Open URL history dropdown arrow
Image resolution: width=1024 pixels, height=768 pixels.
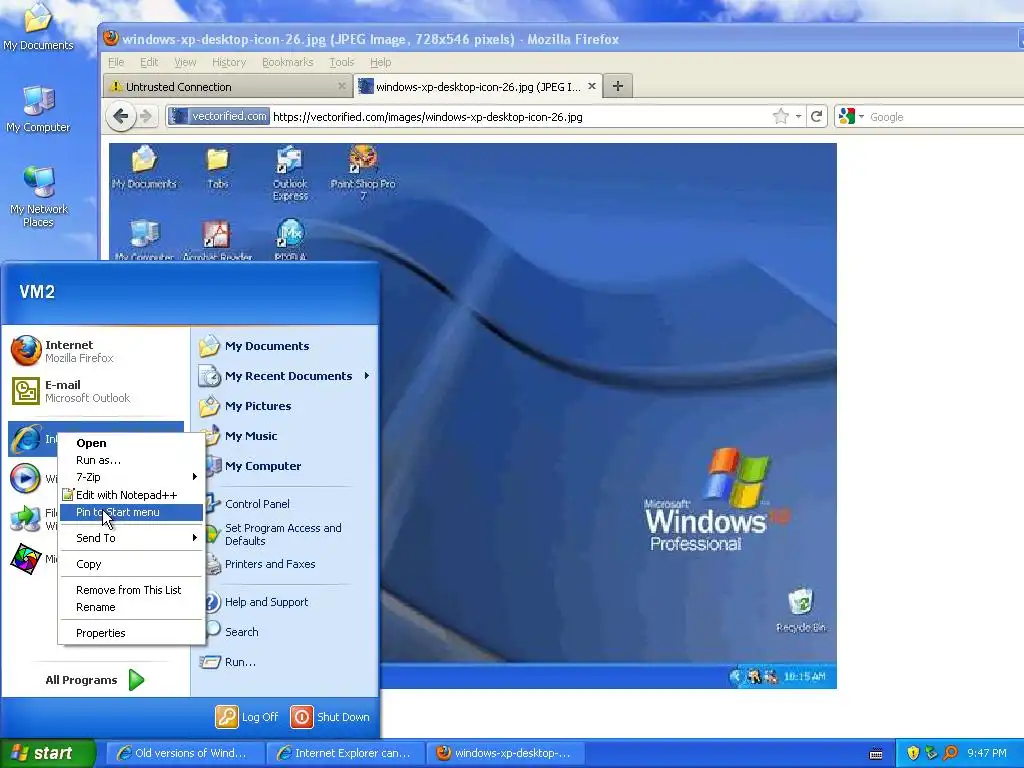[x=798, y=117]
